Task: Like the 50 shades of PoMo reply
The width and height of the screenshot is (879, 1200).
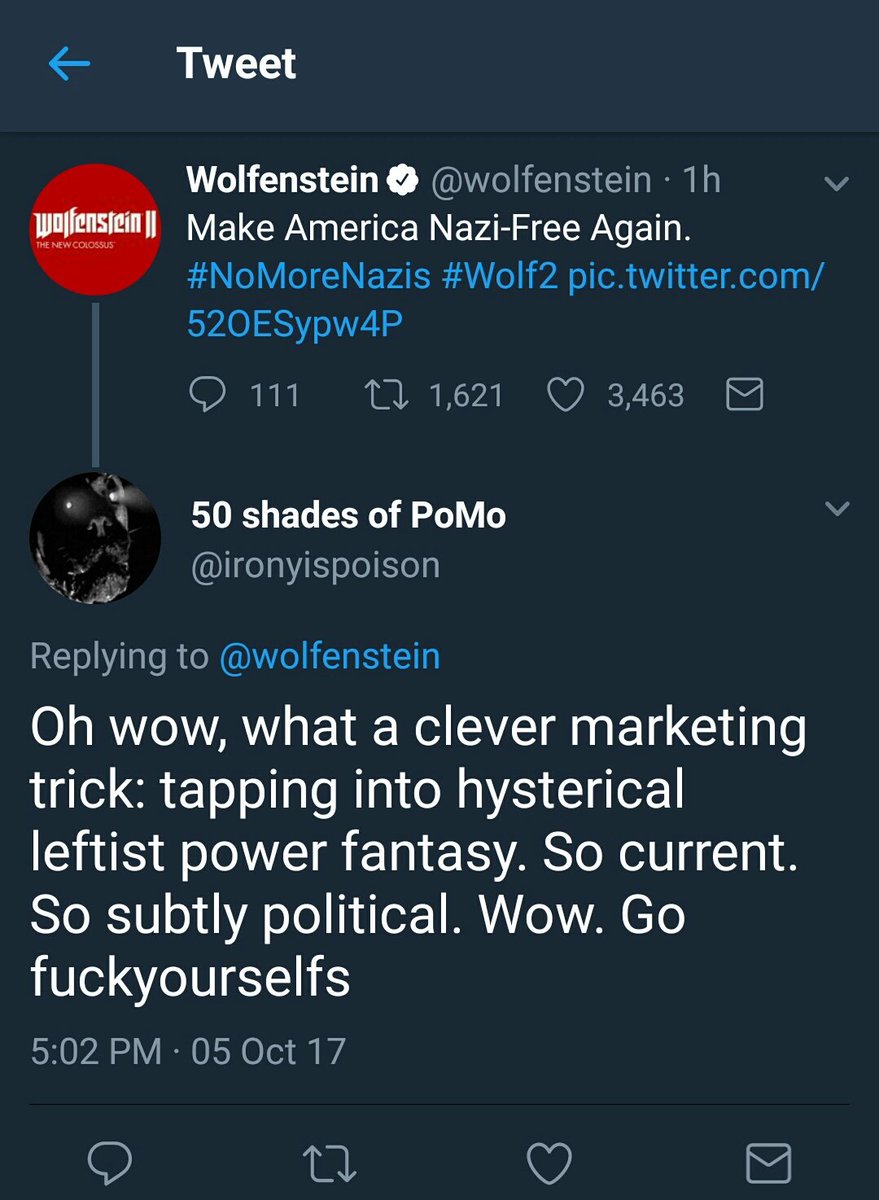Action: 549,1163
